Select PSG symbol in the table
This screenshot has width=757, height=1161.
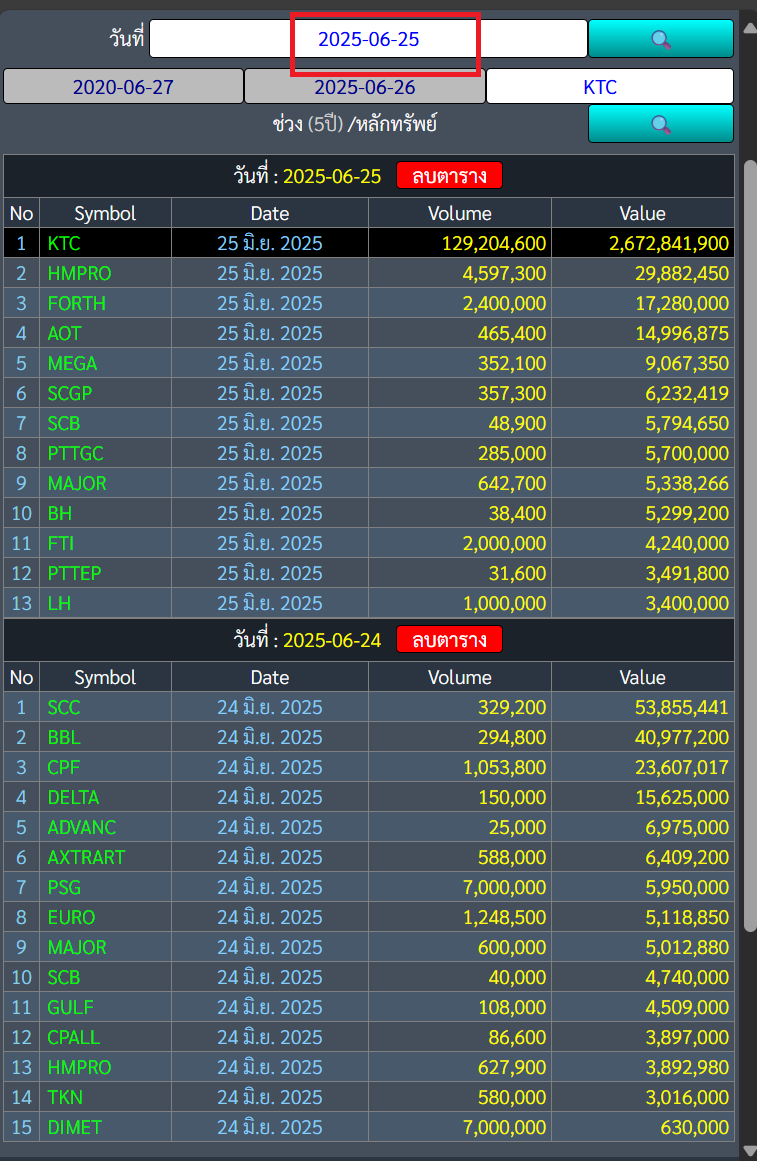64,887
